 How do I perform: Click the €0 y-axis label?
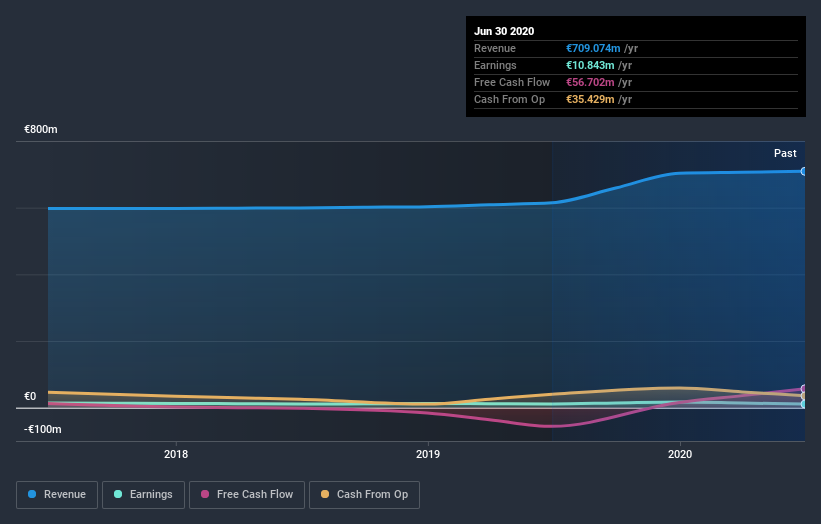[x=30, y=396]
